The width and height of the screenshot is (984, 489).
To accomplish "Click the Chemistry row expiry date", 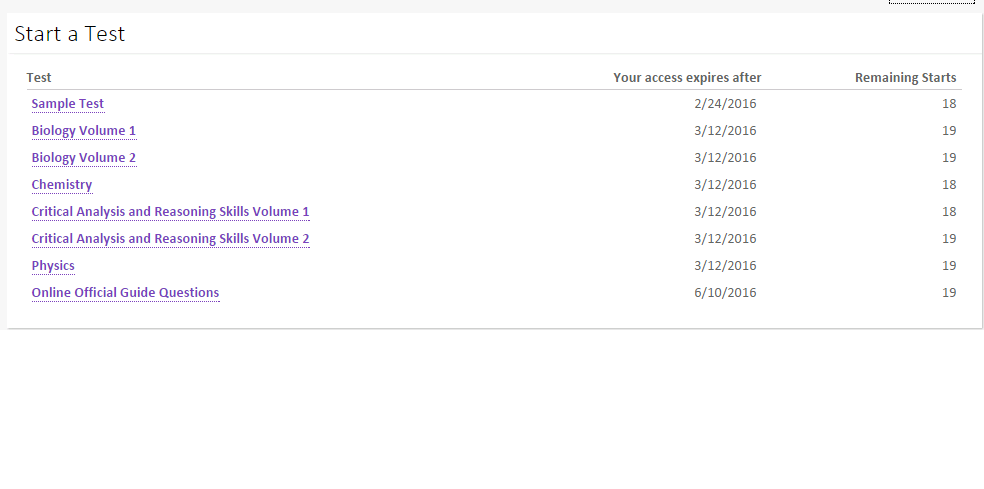I will click(x=725, y=185).
